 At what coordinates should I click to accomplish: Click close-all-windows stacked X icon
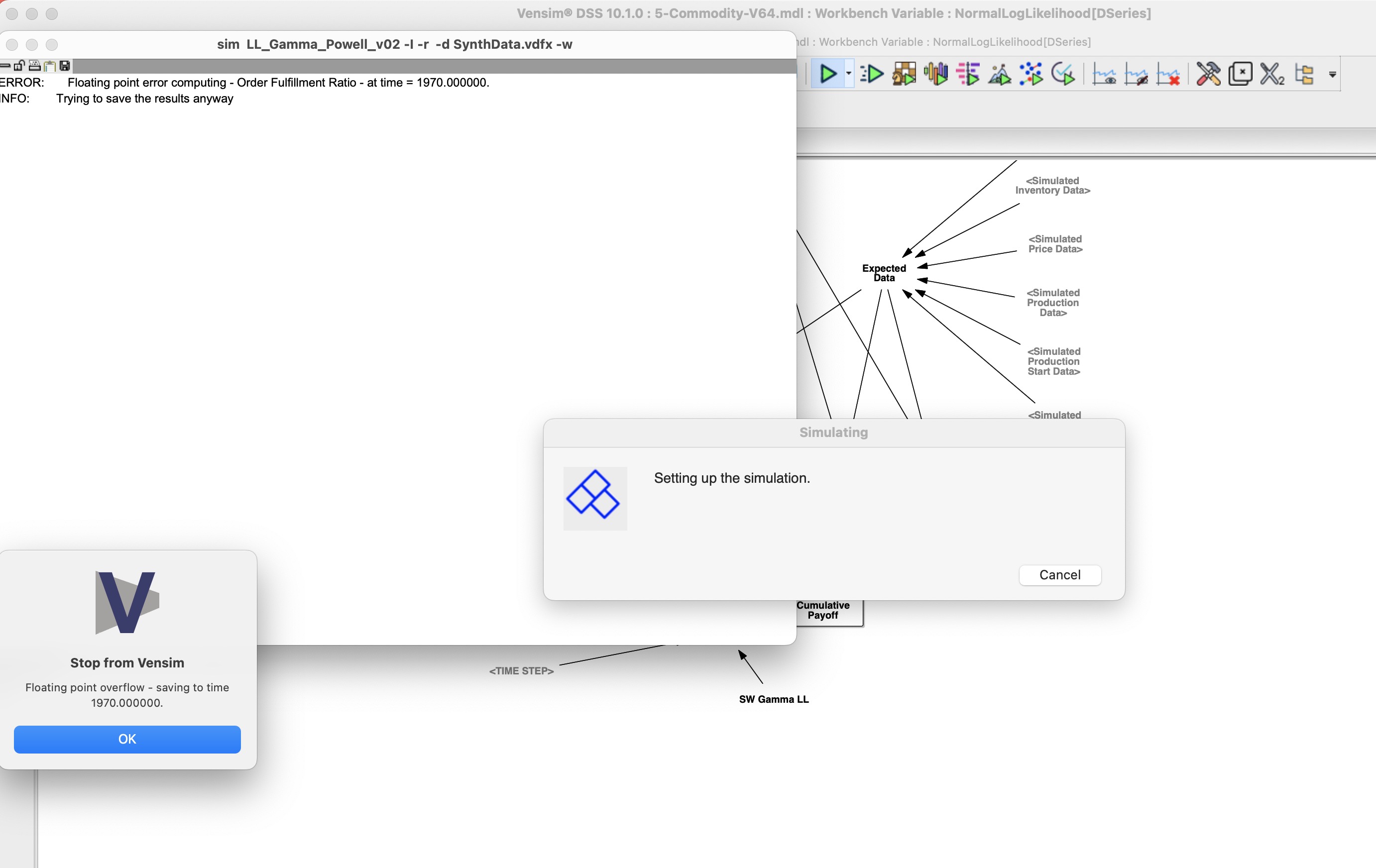click(x=1240, y=74)
